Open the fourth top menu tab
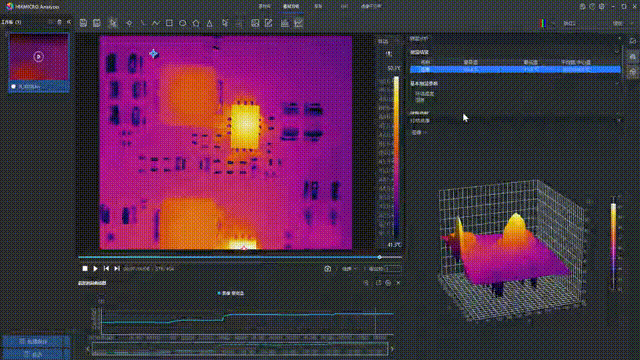 (344, 7)
